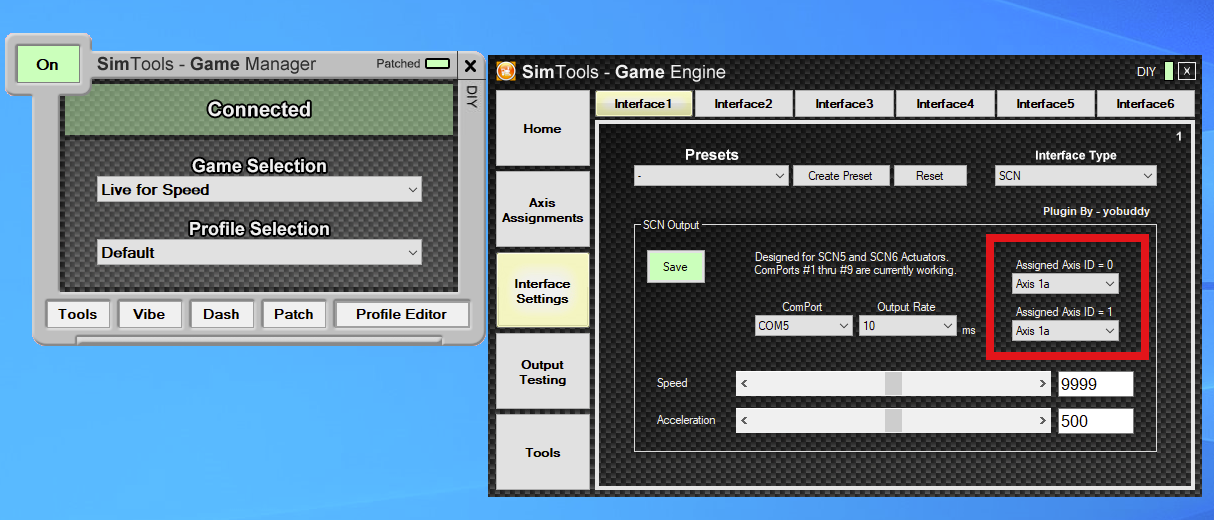This screenshot has width=1214, height=520.
Task: Open the Axis Assignments section
Action: point(543,210)
